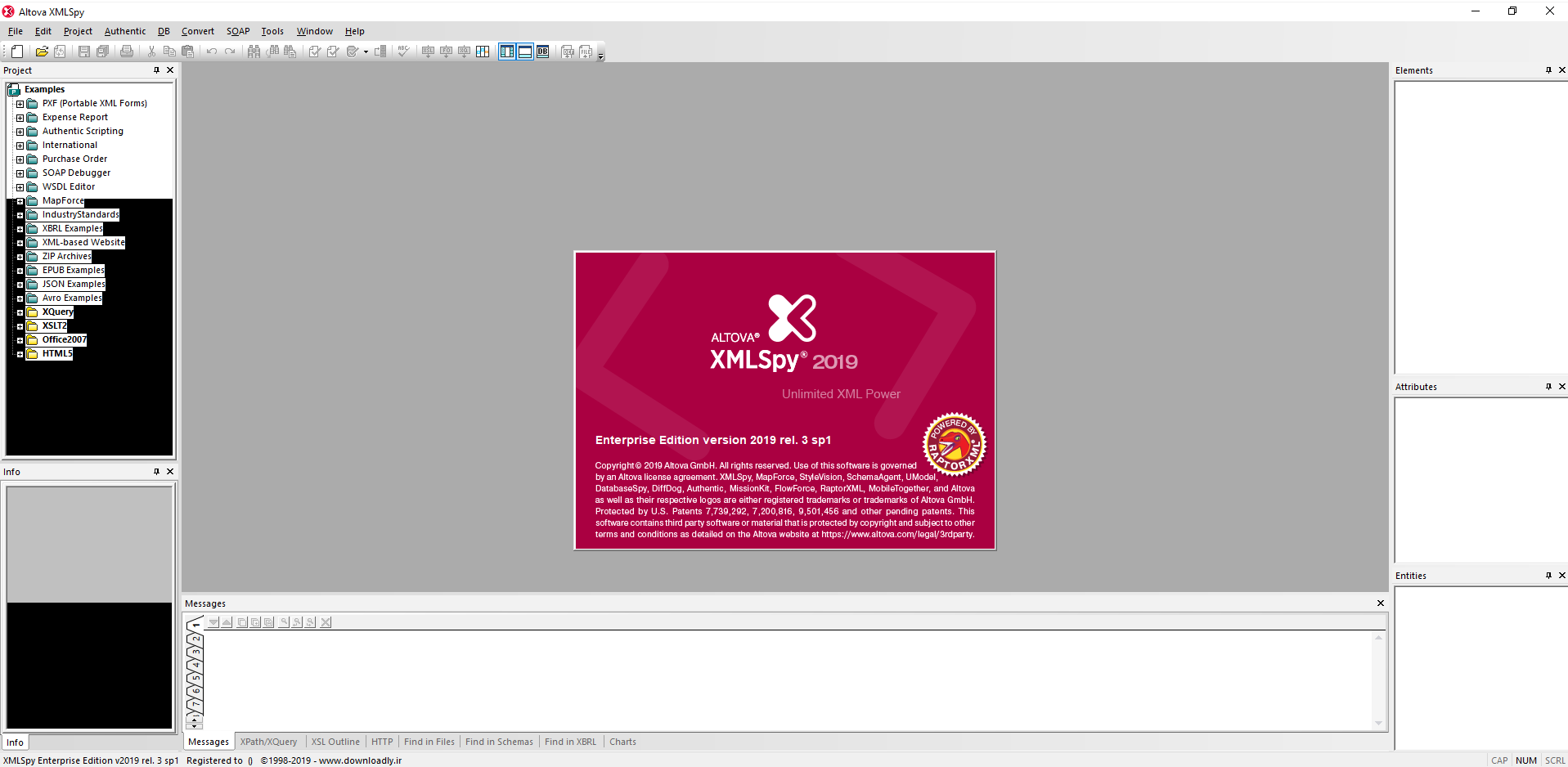1568x767 pixels.
Task: Toggle auto-hide pin on Info panel
Action: (x=157, y=472)
